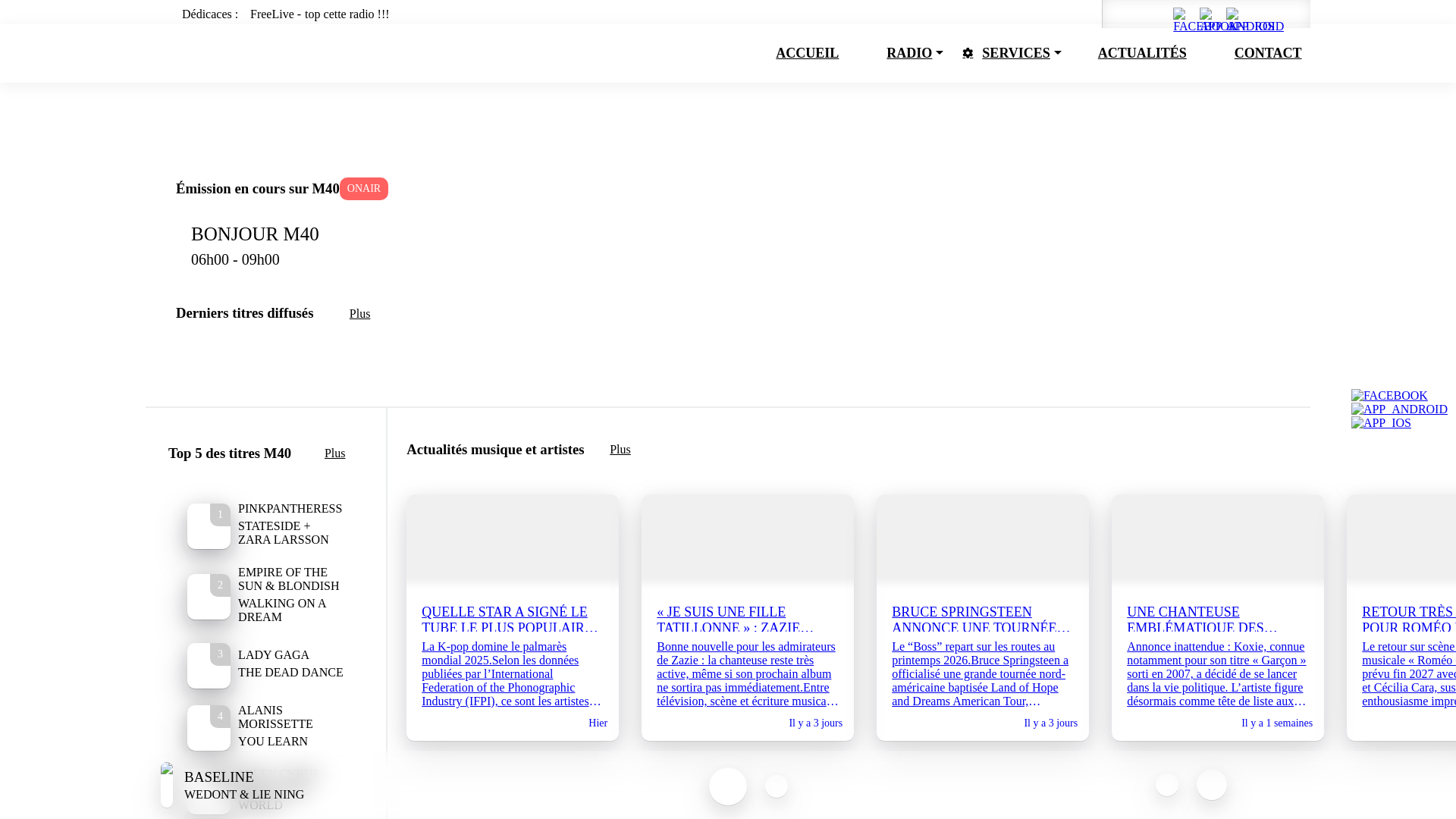Click the gear icon beside Services
Image resolution: width=1456 pixels, height=819 pixels.
tap(968, 53)
